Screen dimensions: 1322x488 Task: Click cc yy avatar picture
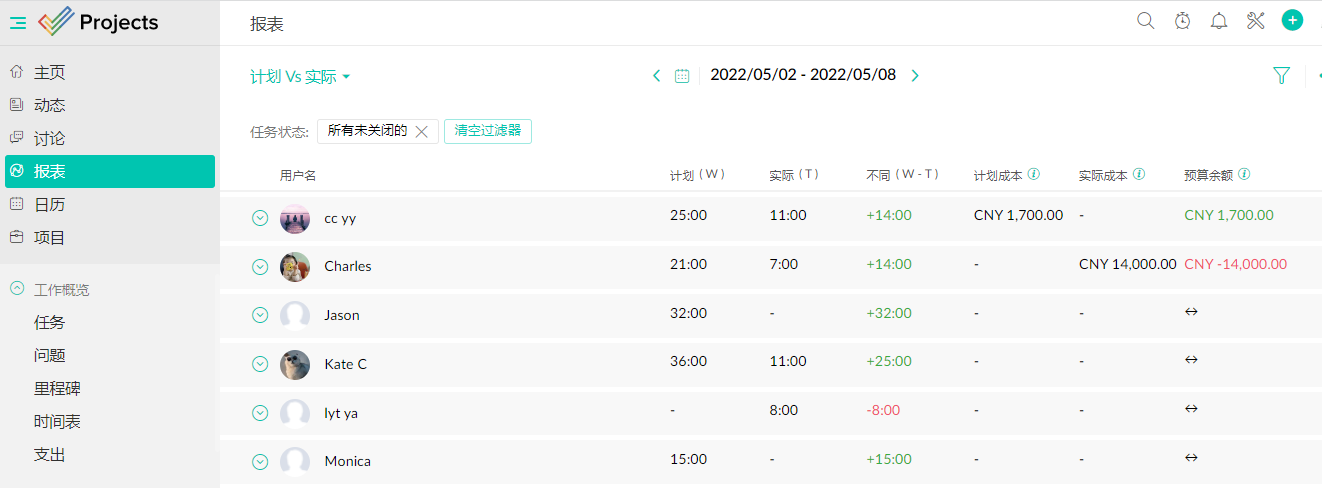pos(295,218)
